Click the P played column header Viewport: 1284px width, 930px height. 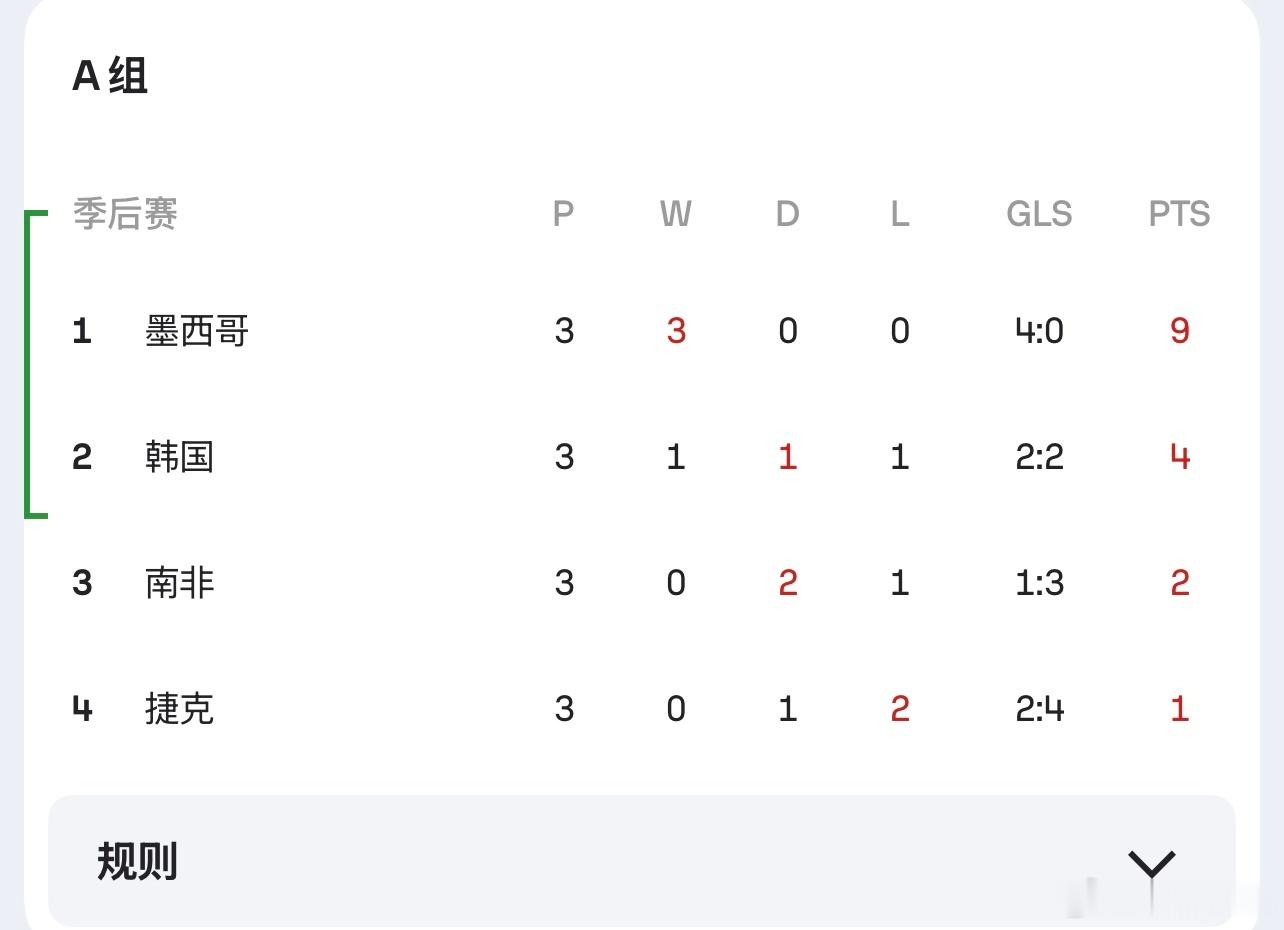point(564,214)
